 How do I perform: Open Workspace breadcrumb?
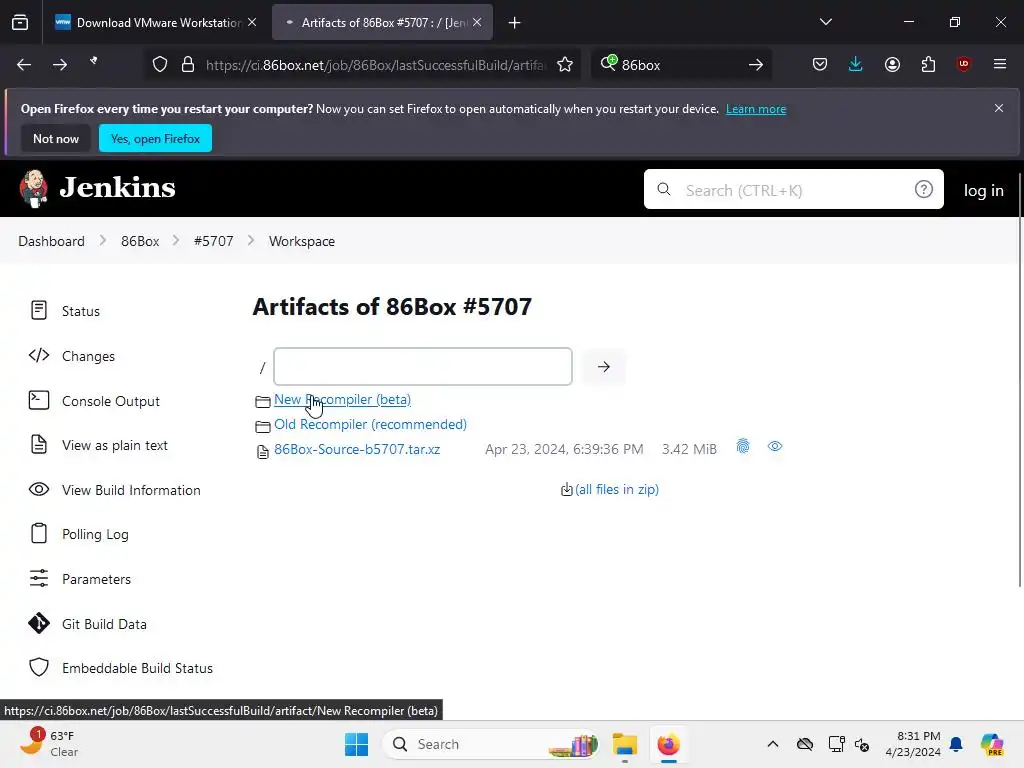302,241
